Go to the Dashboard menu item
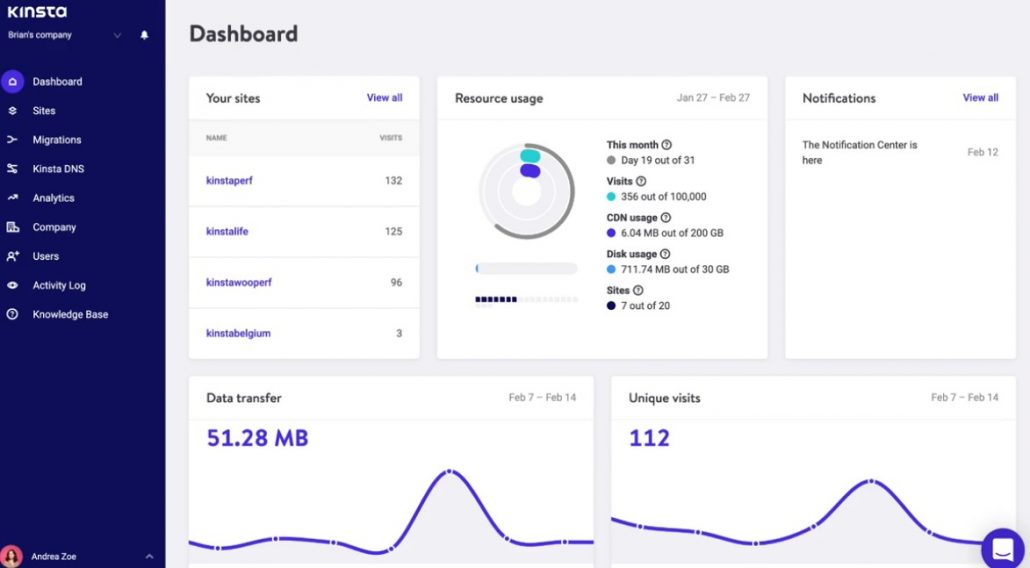Screen dimensions: 1030x568 point(58,81)
